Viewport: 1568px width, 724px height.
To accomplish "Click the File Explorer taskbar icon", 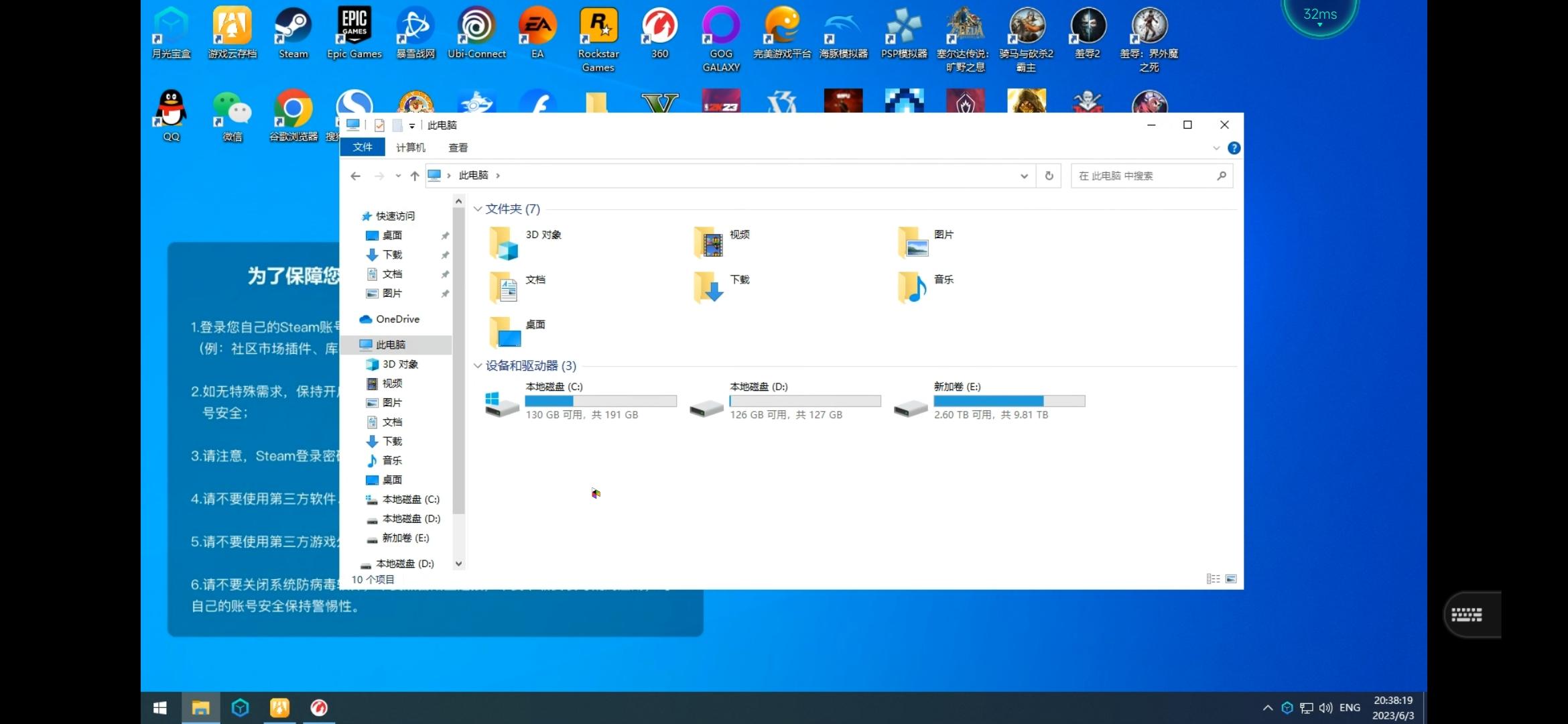I will [x=200, y=708].
